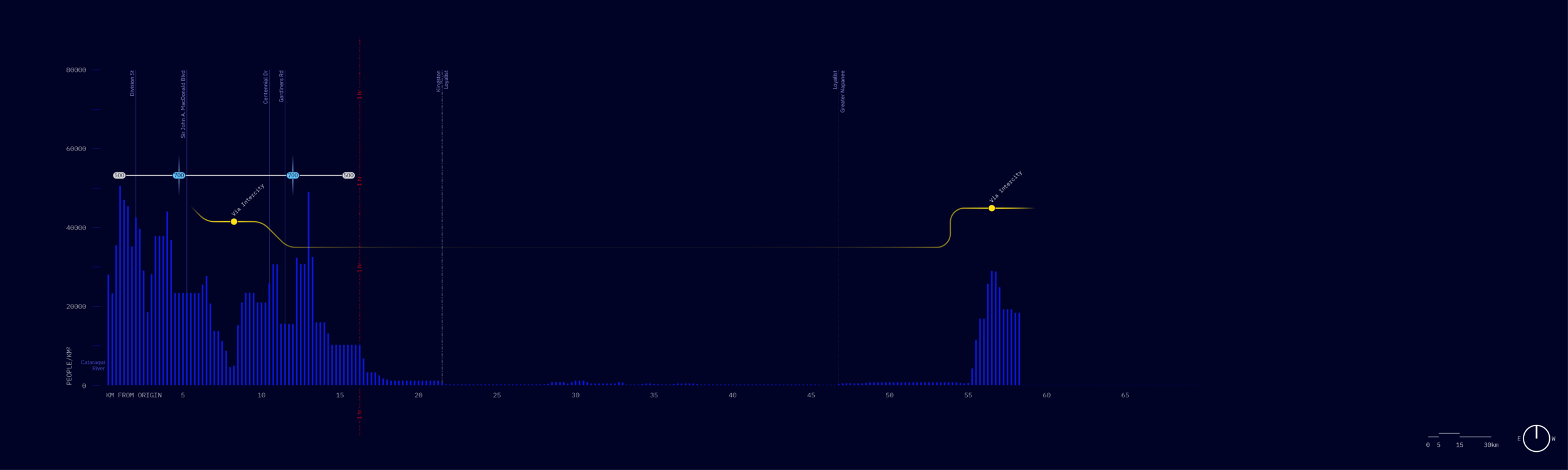The height and width of the screenshot is (470, 1568).
Task: Click the 40 km x-axis tick label
Action: coord(733,395)
